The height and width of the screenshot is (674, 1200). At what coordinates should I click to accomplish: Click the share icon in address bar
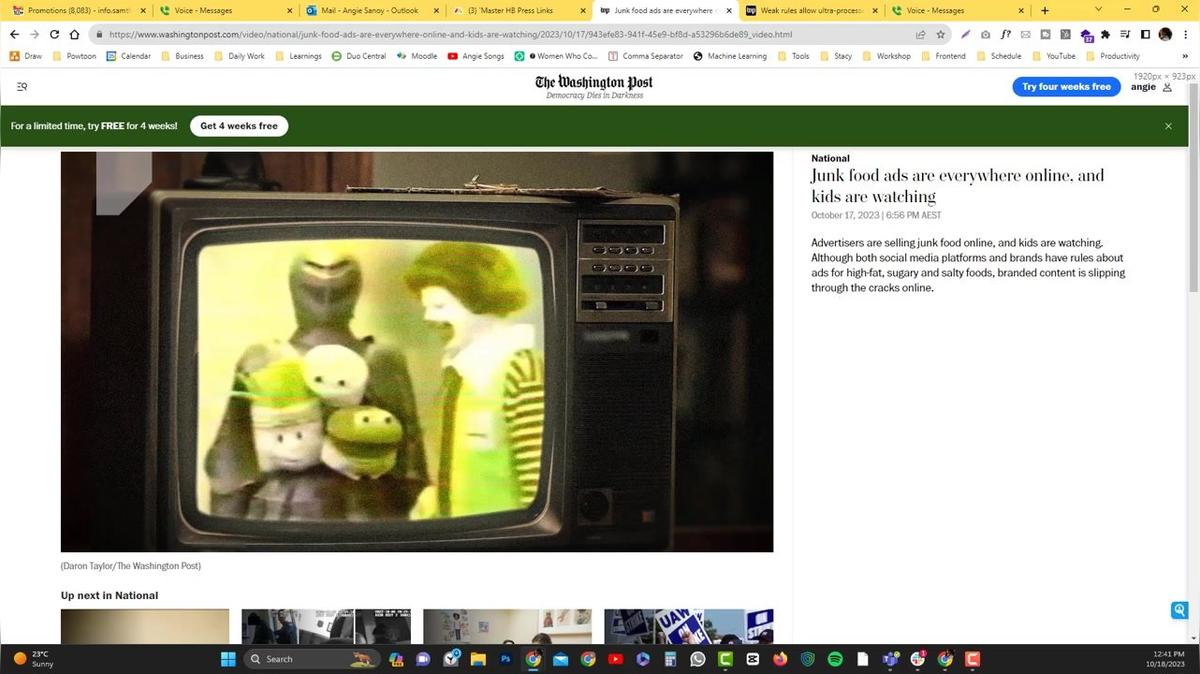pyautogui.click(x=920, y=34)
